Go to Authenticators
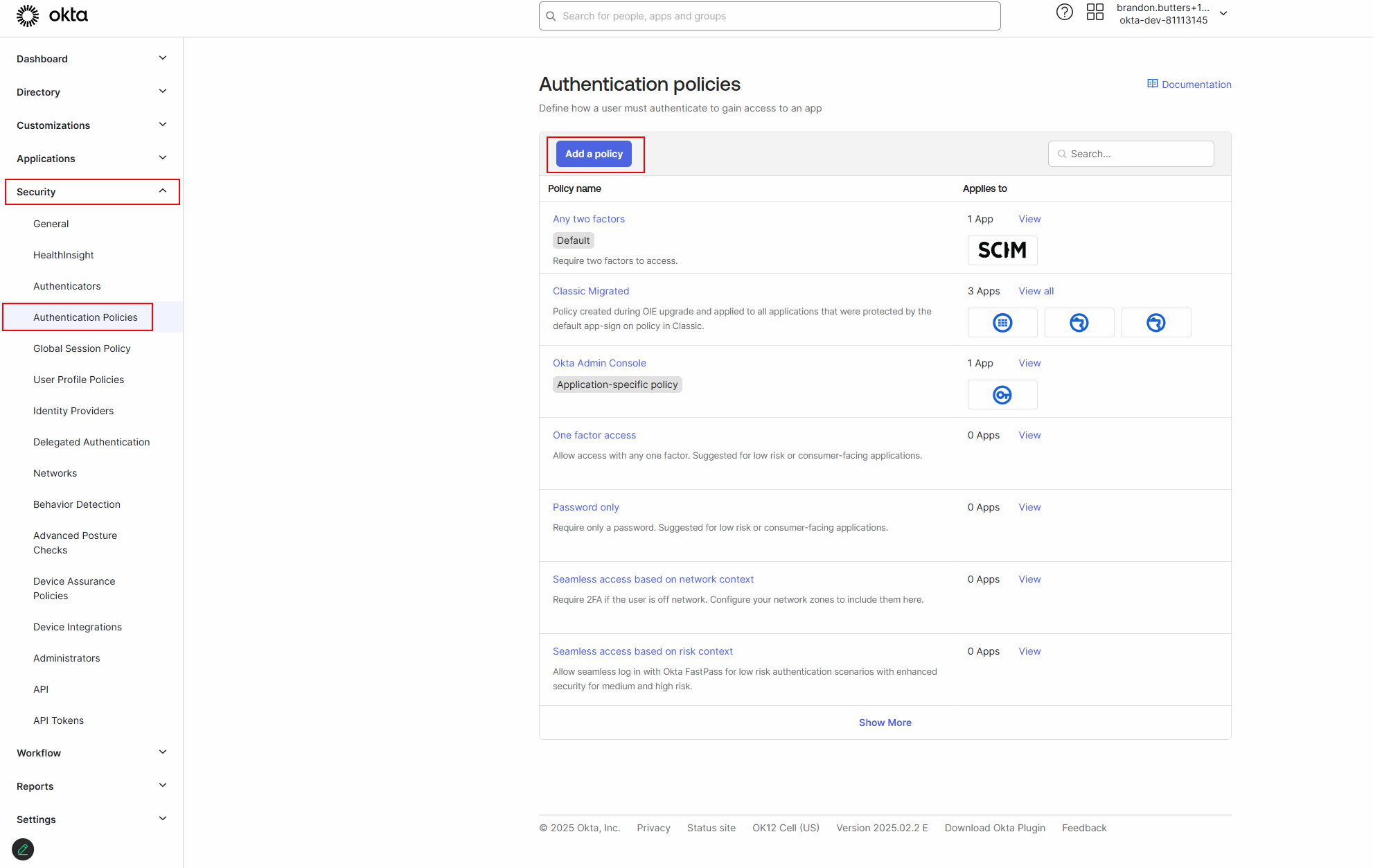 tap(67, 286)
